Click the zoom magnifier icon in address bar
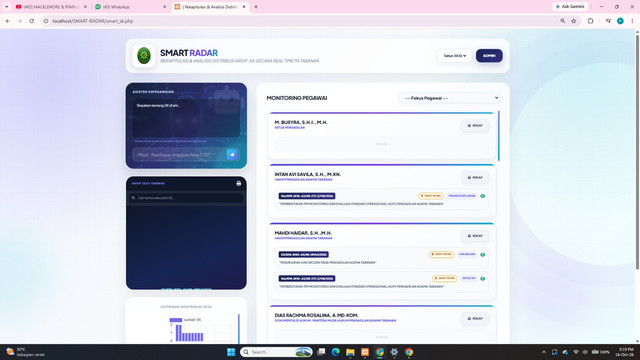640x360 pixels. tap(562, 21)
